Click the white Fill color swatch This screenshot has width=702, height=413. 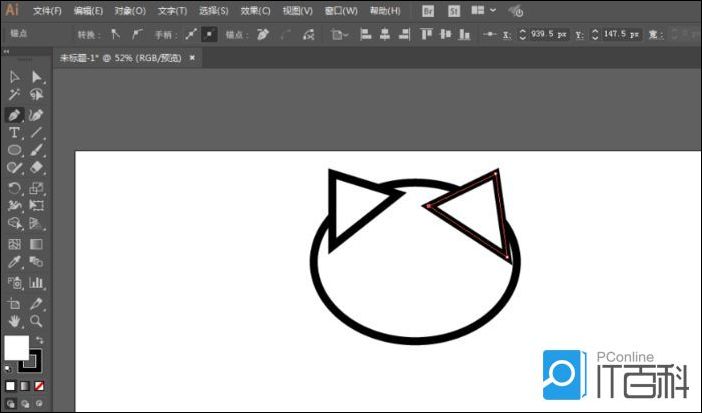click(x=16, y=347)
